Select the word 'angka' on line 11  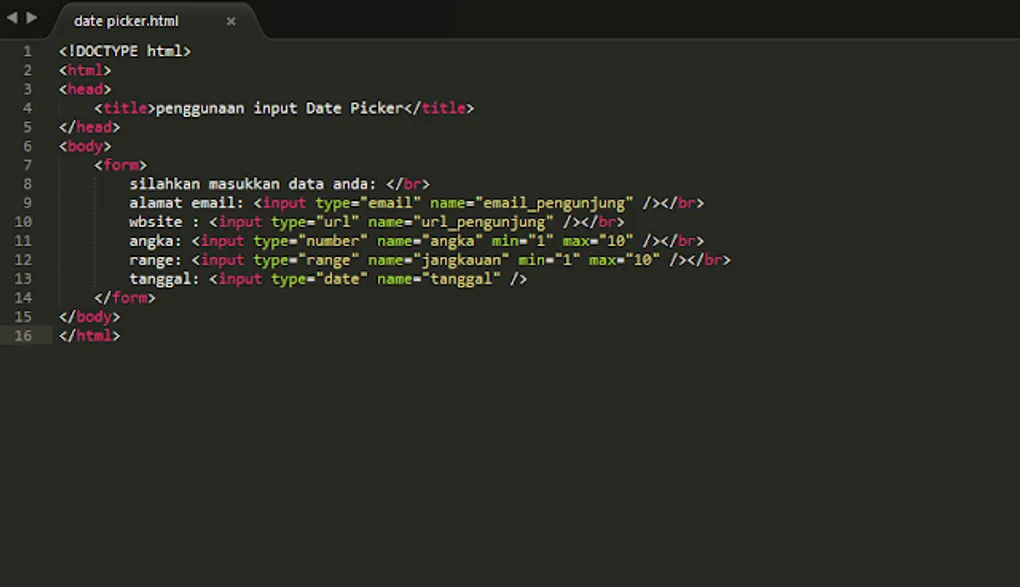[x=153, y=240]
